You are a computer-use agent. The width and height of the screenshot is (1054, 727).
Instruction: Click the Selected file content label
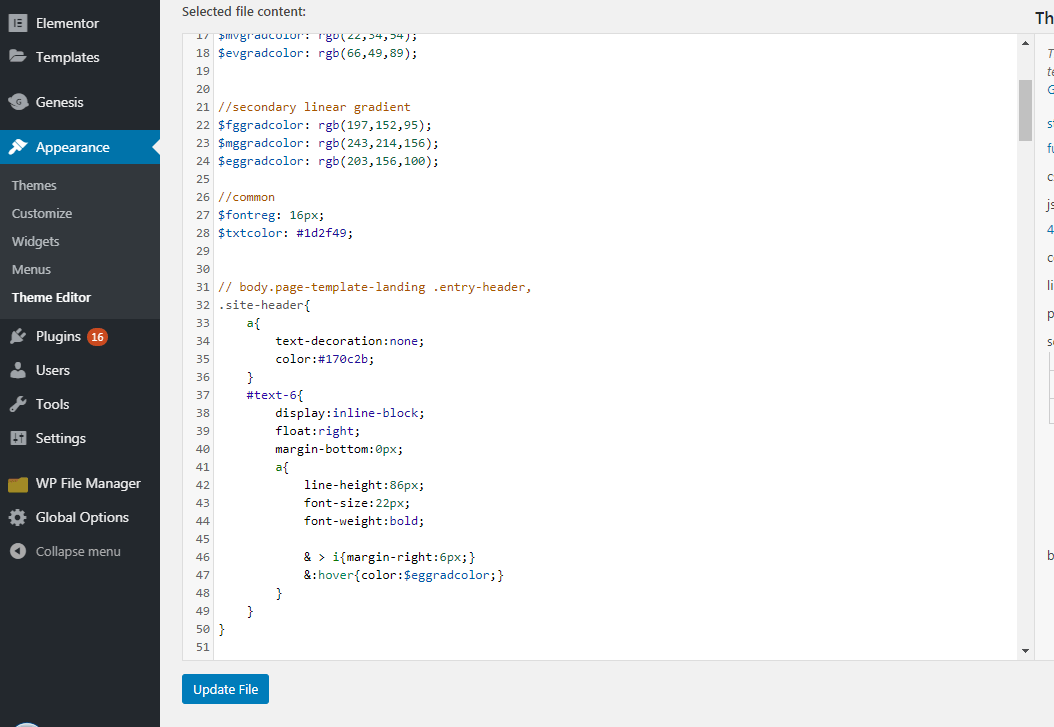click(x=244, y=11)
